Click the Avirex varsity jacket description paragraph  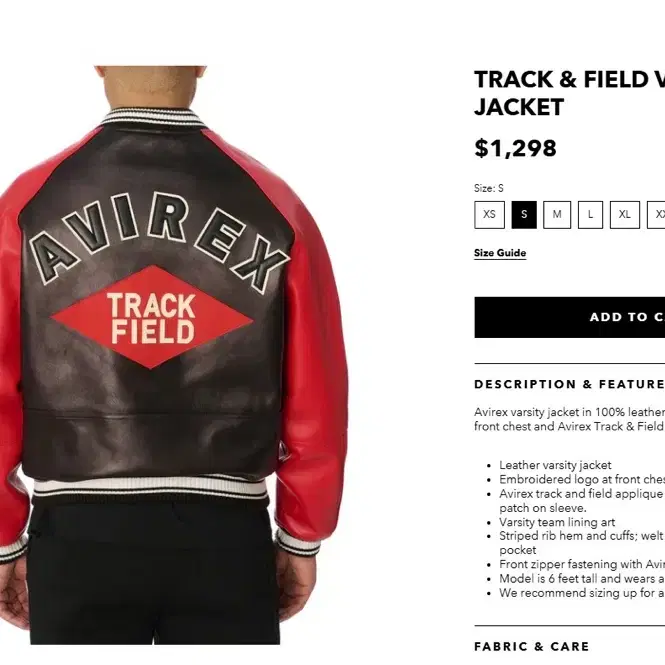pos(570,419)
